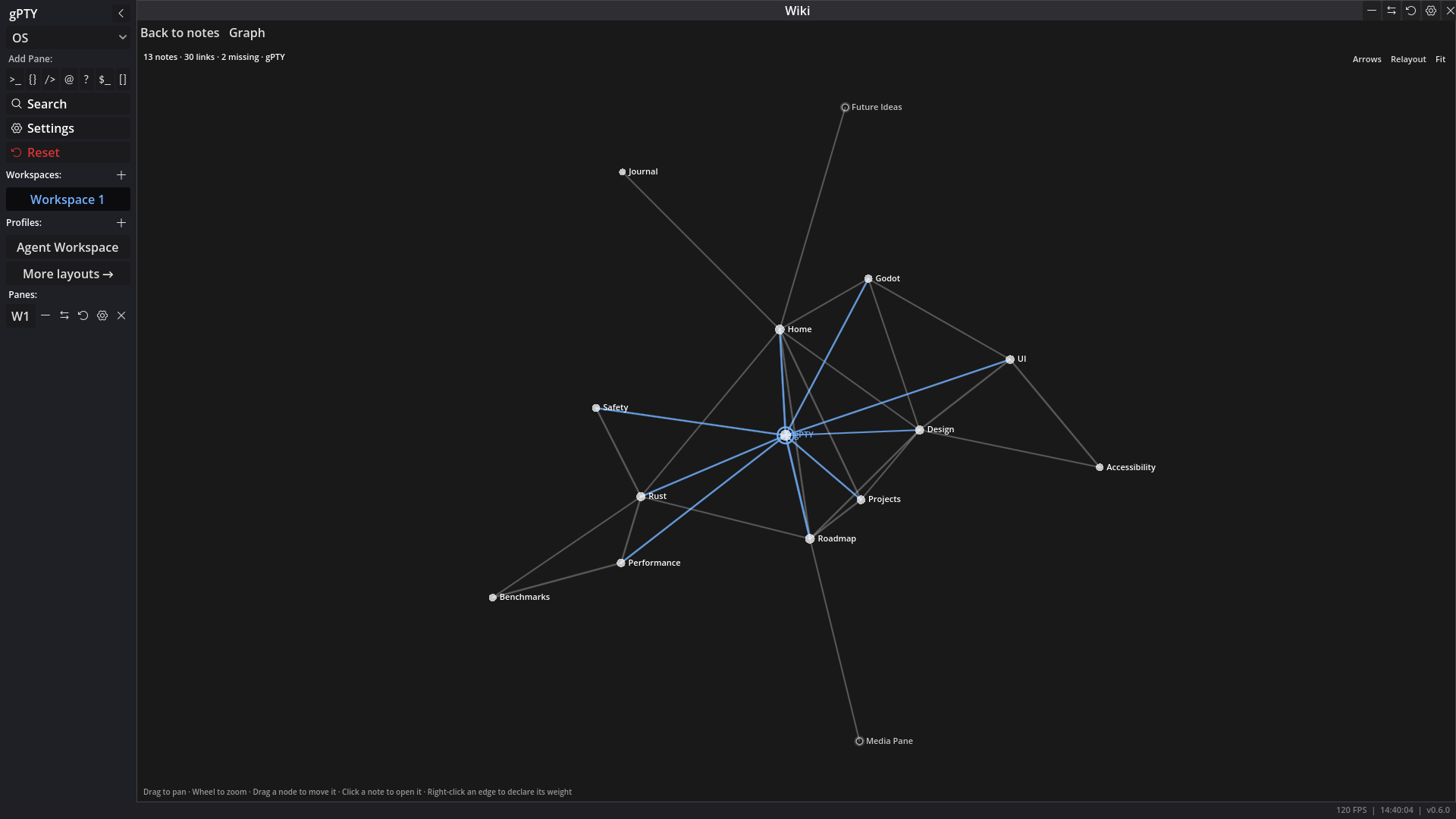1456x819 pixels.
Task: Open Settings in the sidebar
Action: coord(68,128)
